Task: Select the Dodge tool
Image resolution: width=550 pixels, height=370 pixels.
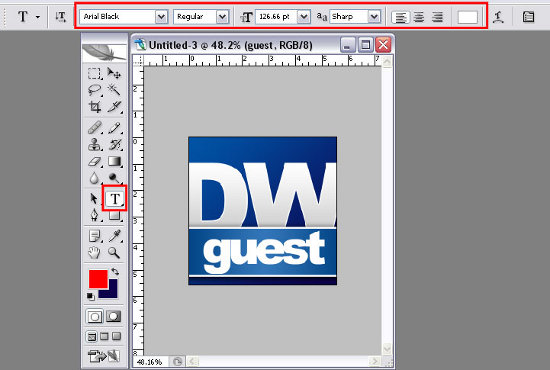Action: pyautogui.click(x=114, y=178)
